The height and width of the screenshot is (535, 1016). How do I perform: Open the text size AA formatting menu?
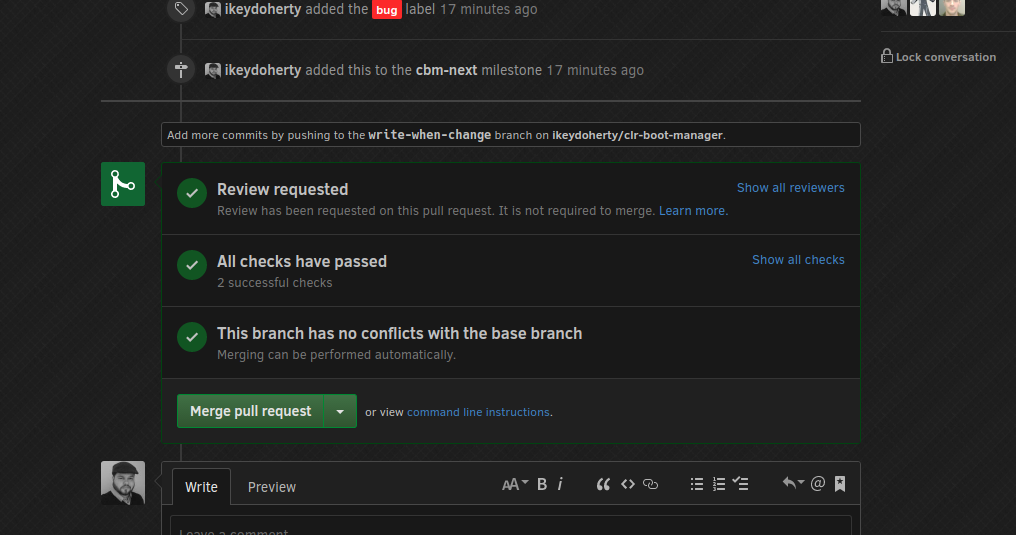coord(515,484)
